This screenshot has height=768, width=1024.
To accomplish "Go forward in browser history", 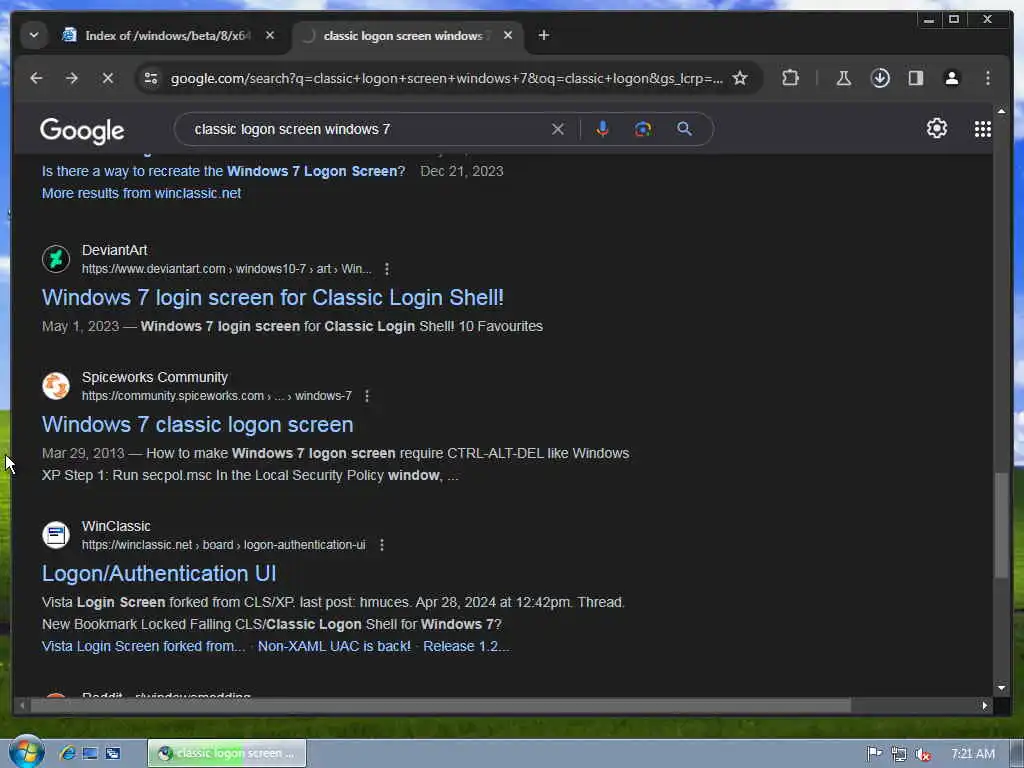I will click(x=72, y=78).
